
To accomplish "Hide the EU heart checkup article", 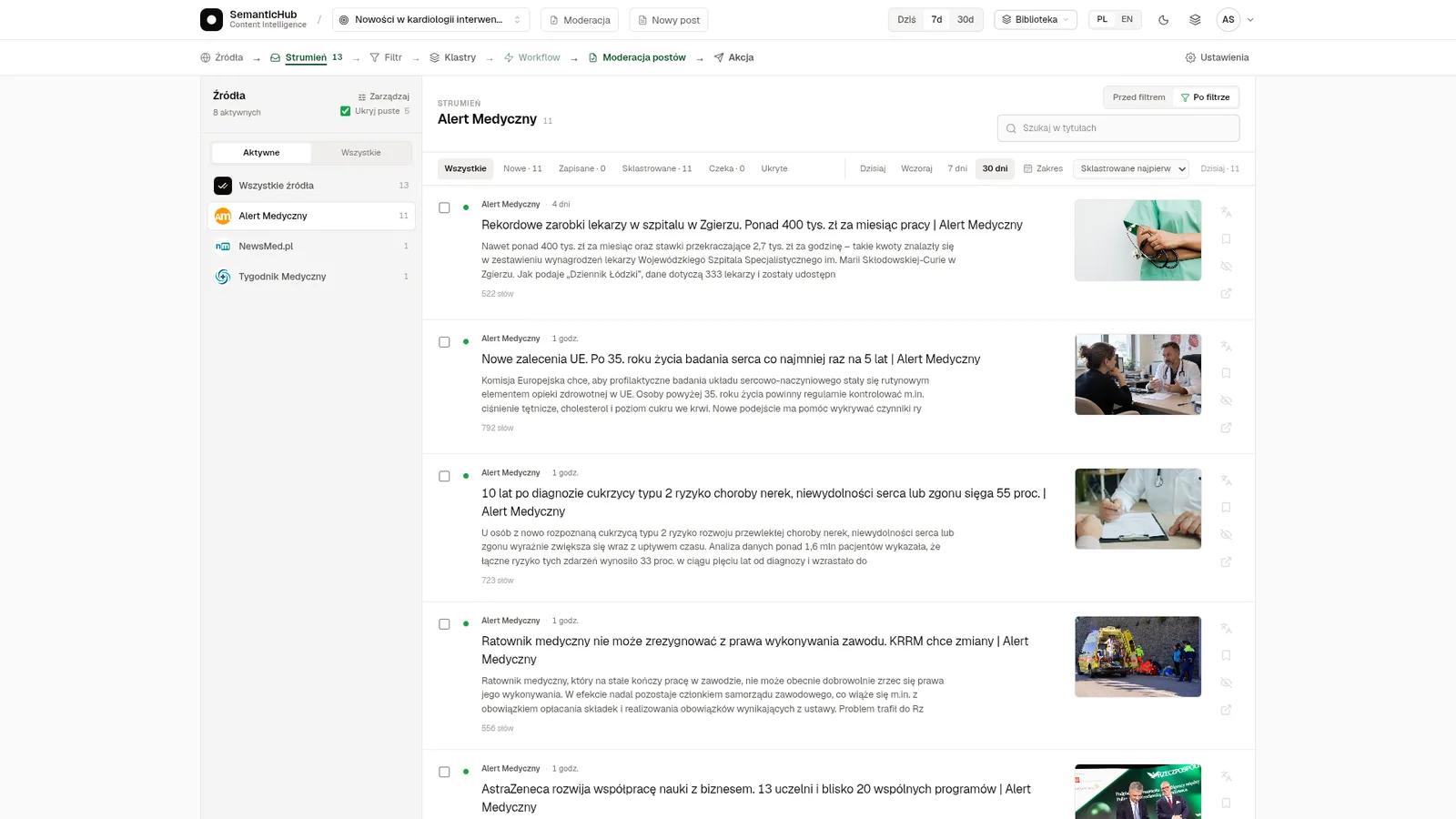I will (1226, 400).
